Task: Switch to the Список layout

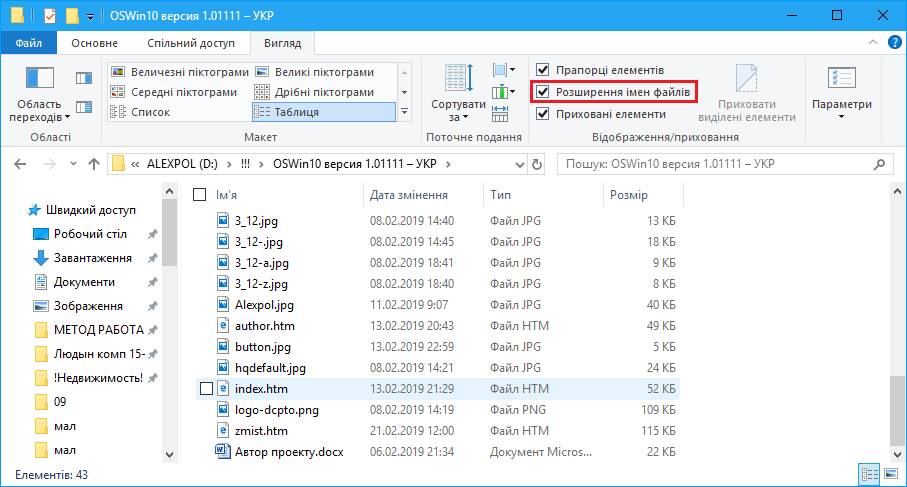Action: point(141,112)
